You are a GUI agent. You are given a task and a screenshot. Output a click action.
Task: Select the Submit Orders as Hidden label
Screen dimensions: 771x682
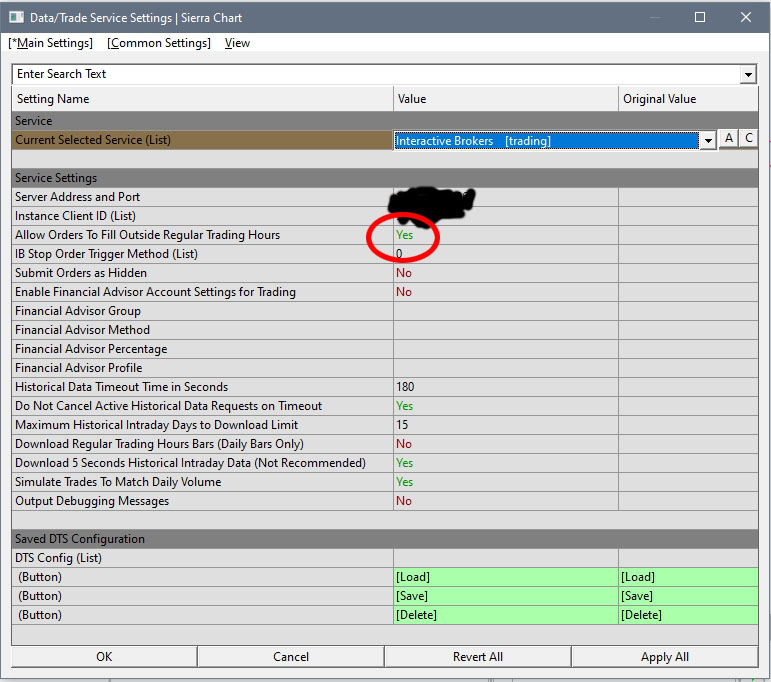point(81,273)
